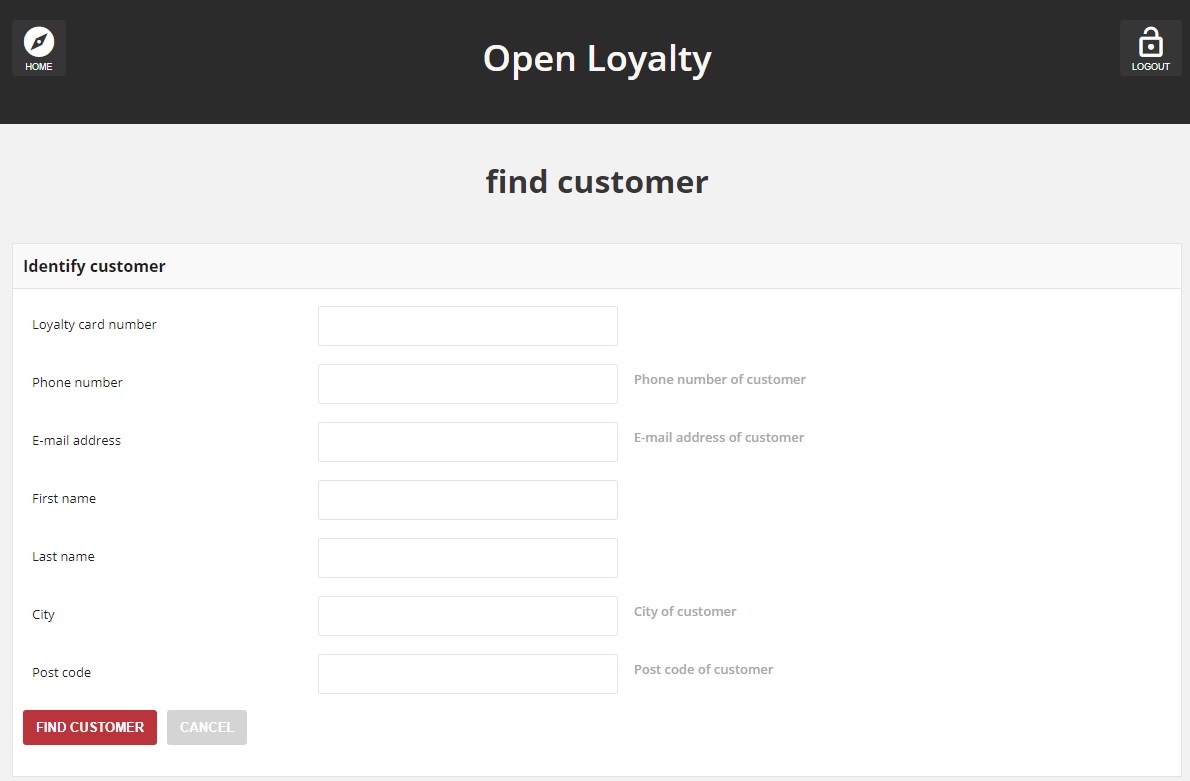Click the "E-mail address" field label
The height and width of the screenshot is (781, 1190).
coord(76,440)
